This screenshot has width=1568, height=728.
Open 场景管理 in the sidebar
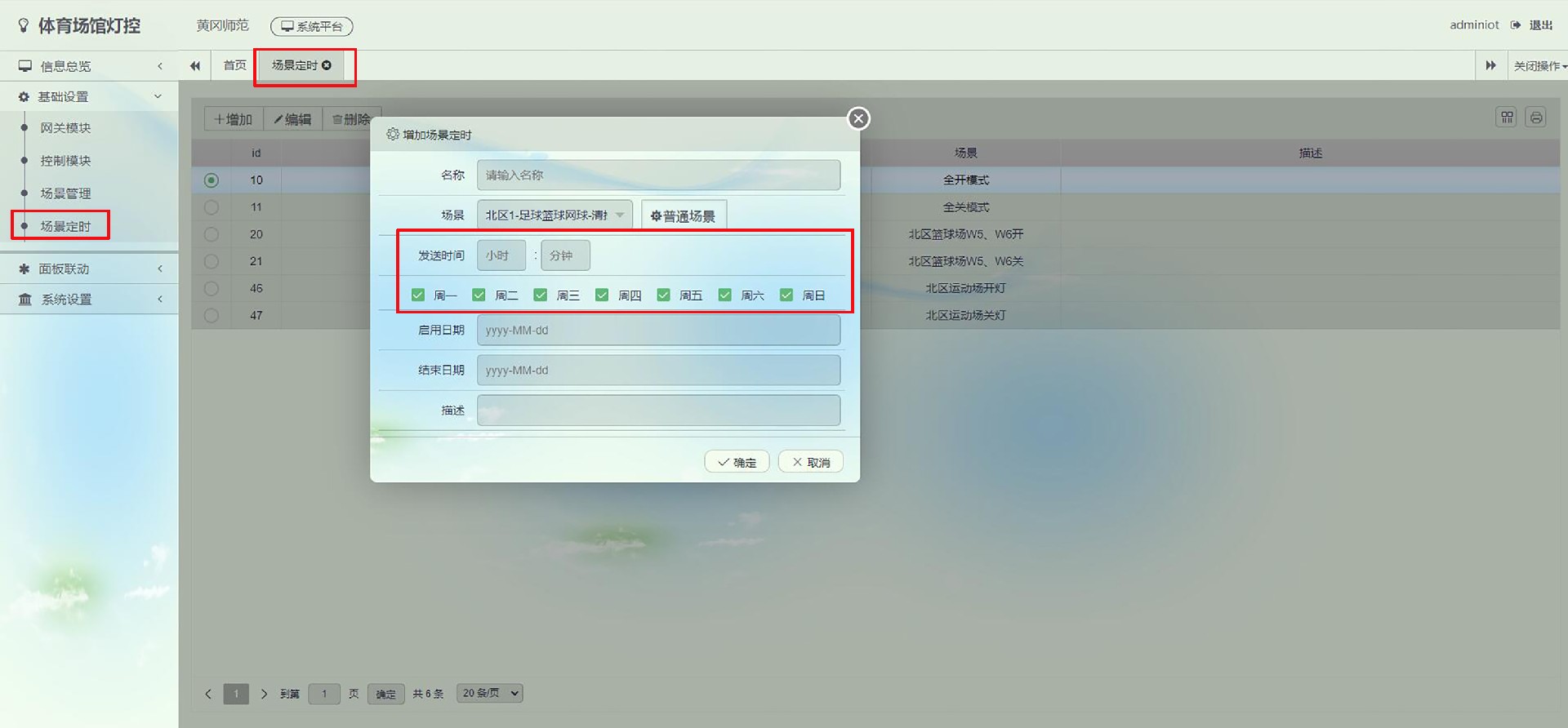[x=65, y=193]
